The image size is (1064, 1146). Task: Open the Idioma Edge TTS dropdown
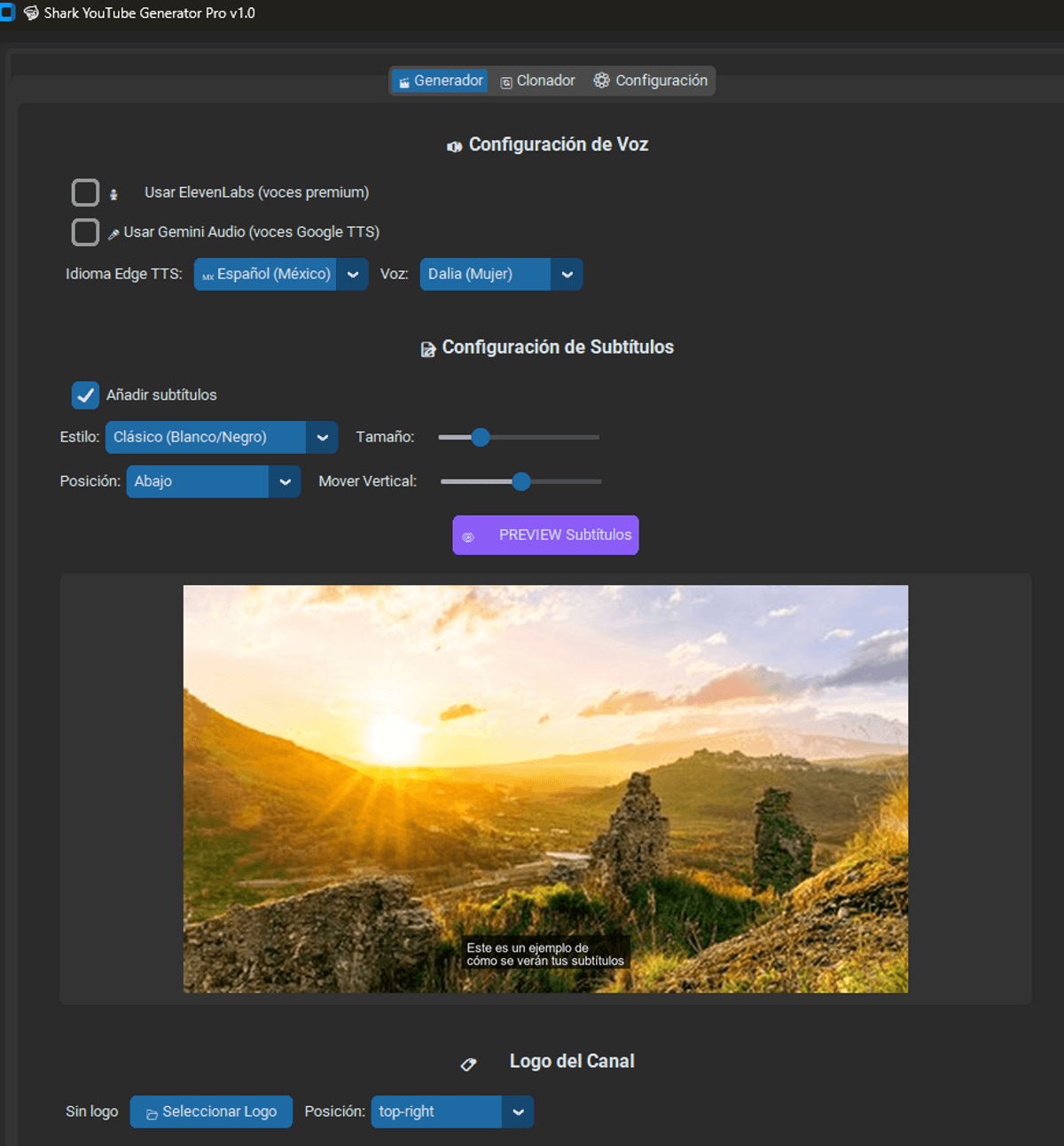pyautogui.click(x=280, y=275)
